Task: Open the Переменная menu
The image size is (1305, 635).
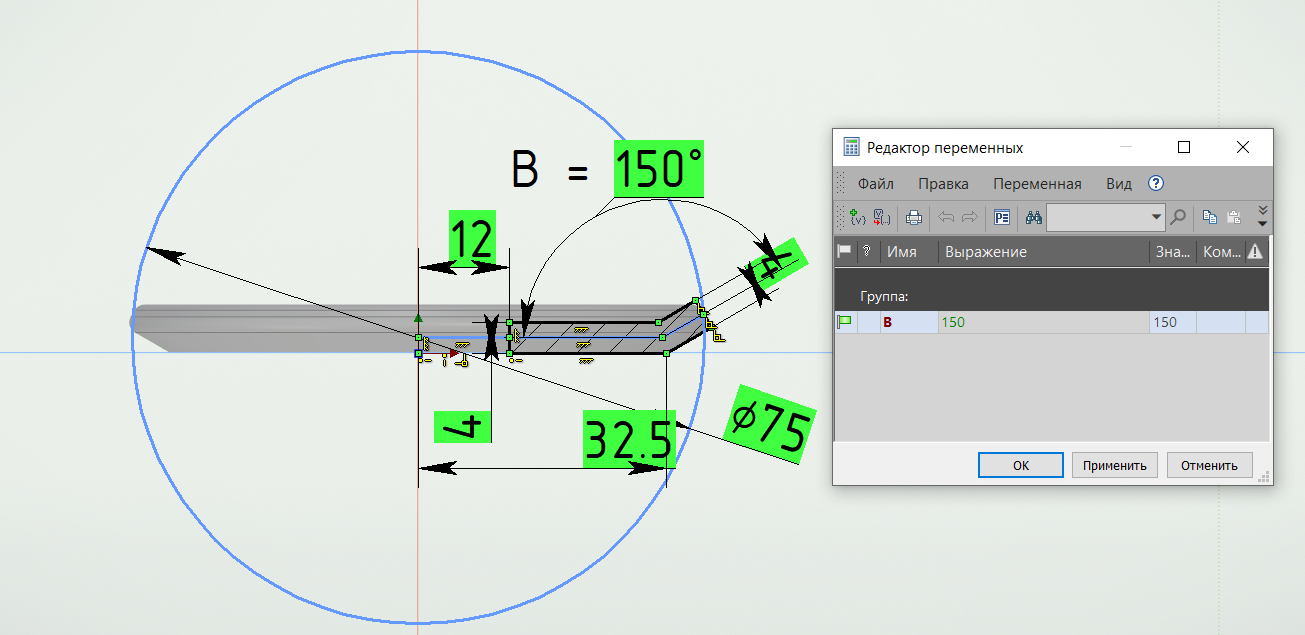Action: coord(1037,184)
